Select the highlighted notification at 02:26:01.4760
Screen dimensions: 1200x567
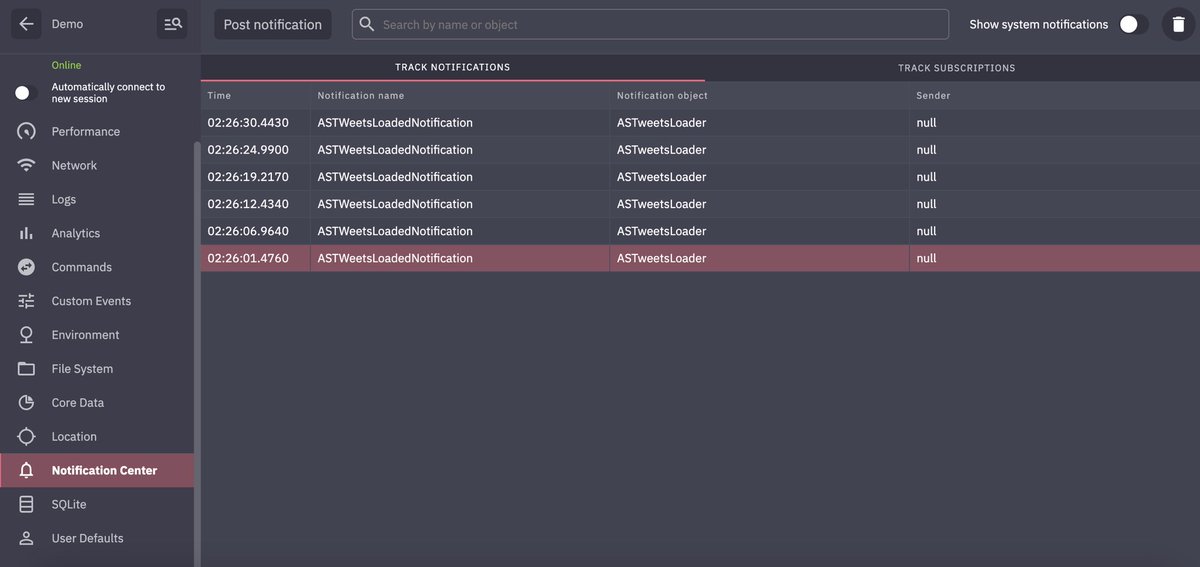[x=700, y=258]
